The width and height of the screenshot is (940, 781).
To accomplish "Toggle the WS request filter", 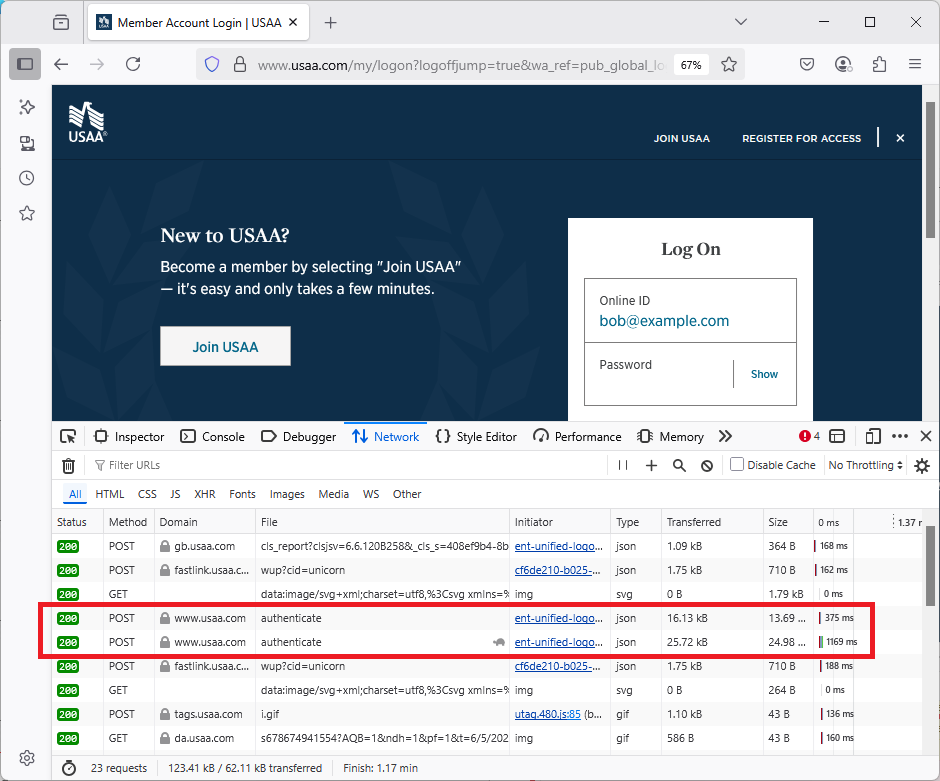I will point(371,494).
